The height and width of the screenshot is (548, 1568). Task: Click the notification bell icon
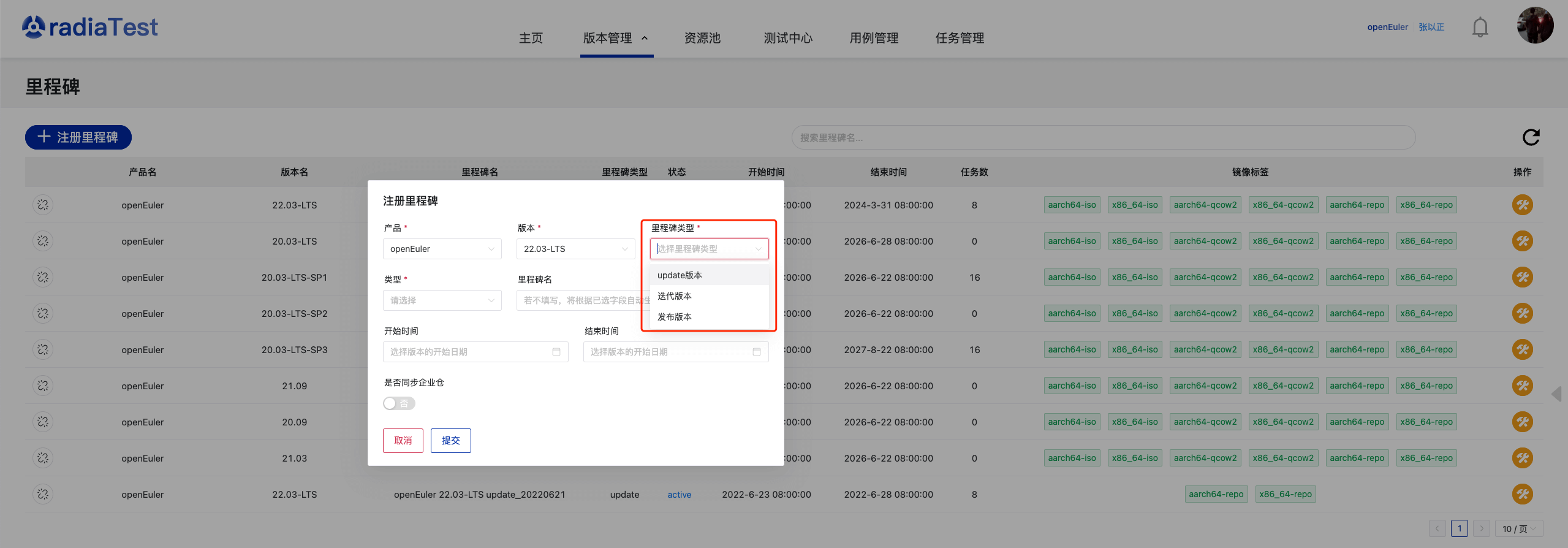(x=1480, y=28)
